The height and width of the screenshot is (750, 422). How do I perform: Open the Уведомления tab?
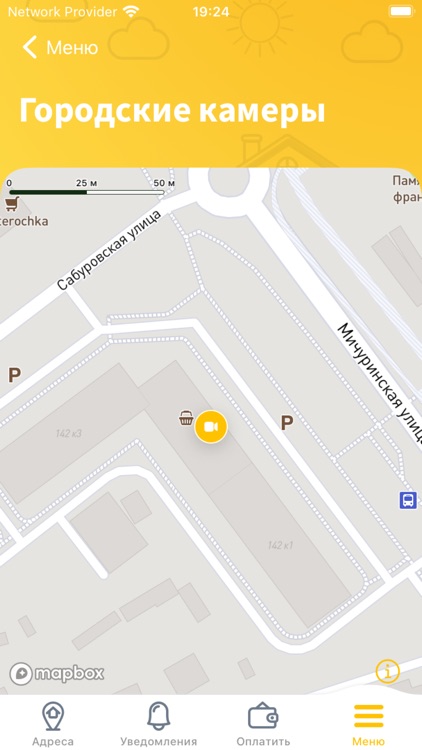(158, 724)
